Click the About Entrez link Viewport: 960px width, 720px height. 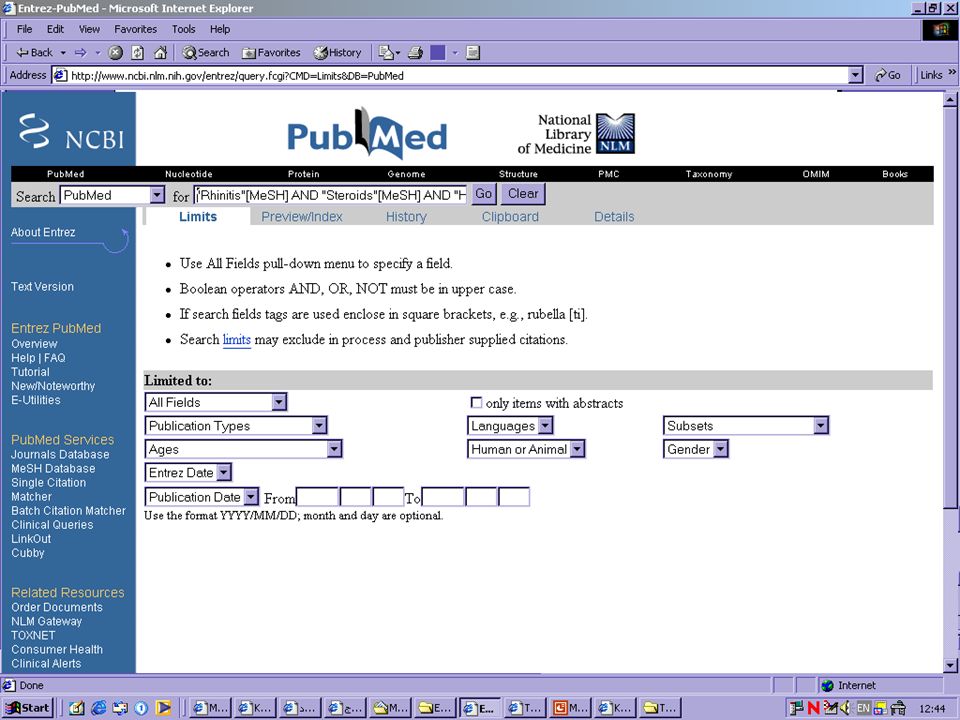[43, 232]
